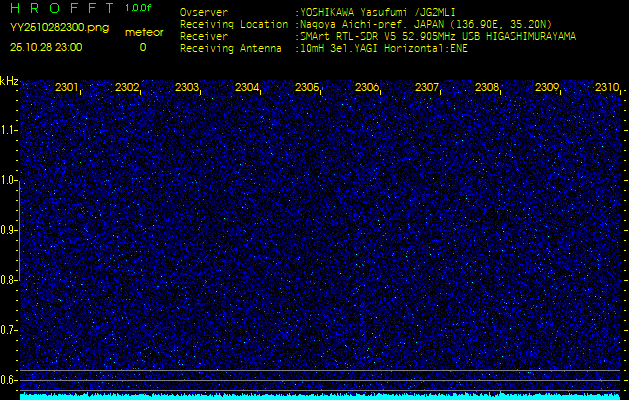Click the kHz axis unit label
This screenshot has height=400, width=629.
pos(9,80)
